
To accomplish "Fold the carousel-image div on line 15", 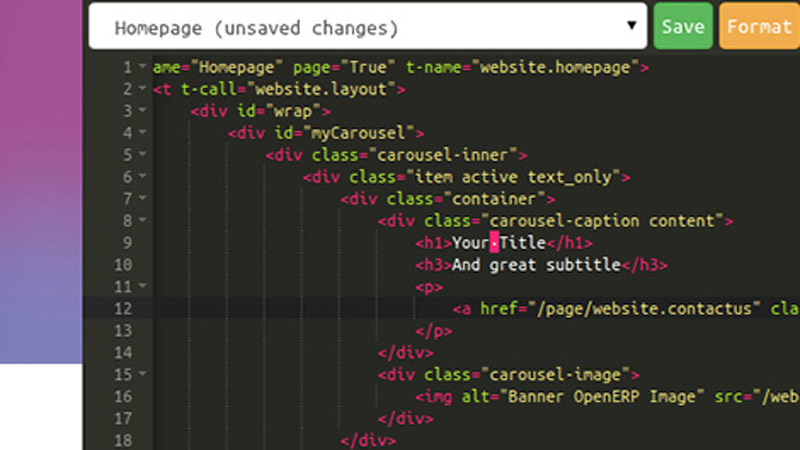I will coord(143,375).
